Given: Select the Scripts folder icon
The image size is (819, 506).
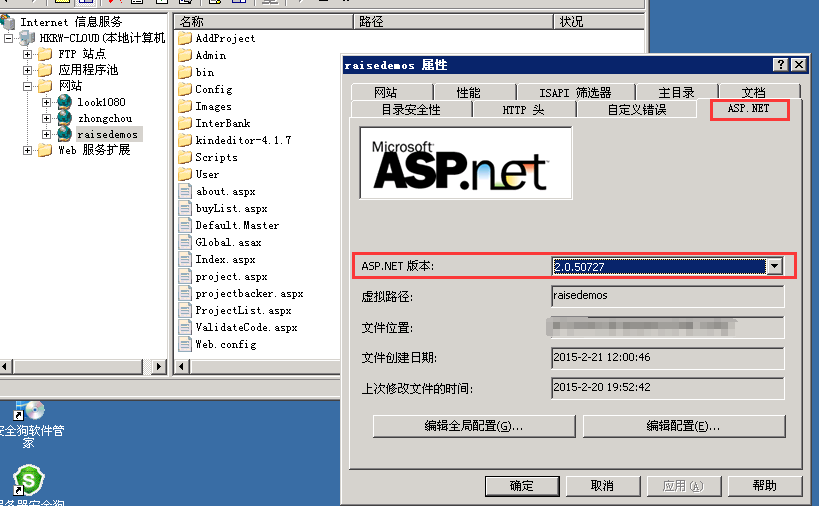Looking at the screenshot, I should pos(185,157).
